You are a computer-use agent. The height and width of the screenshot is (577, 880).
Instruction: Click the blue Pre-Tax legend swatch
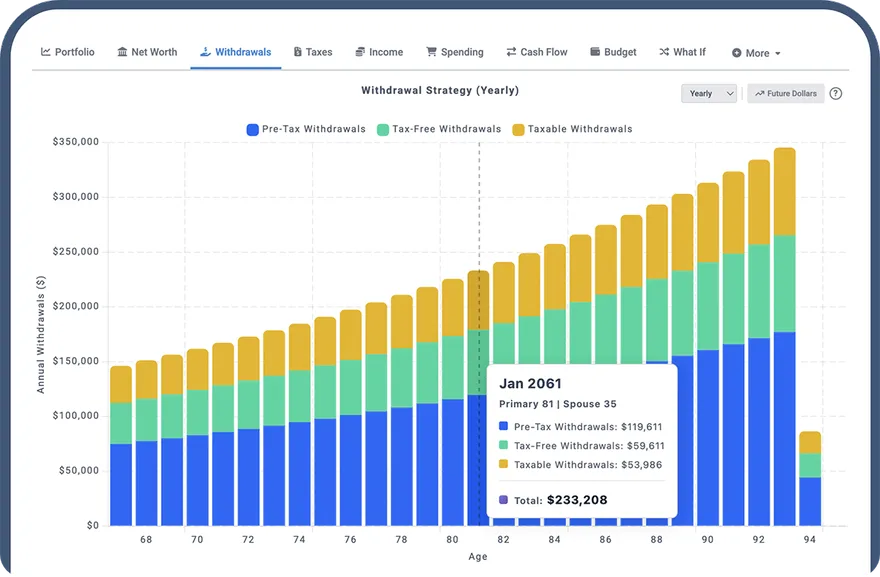tap(253, 130)
